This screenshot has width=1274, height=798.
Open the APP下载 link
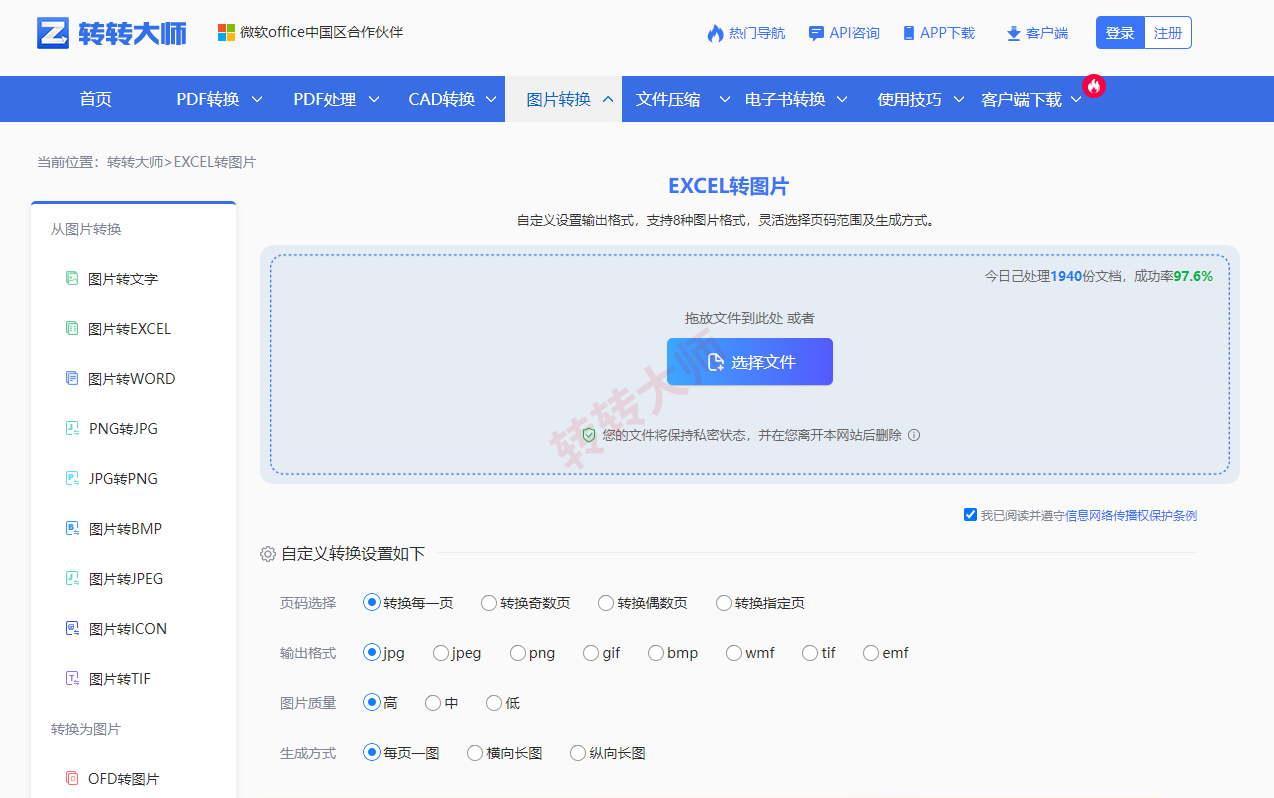[x=947, y=33]
